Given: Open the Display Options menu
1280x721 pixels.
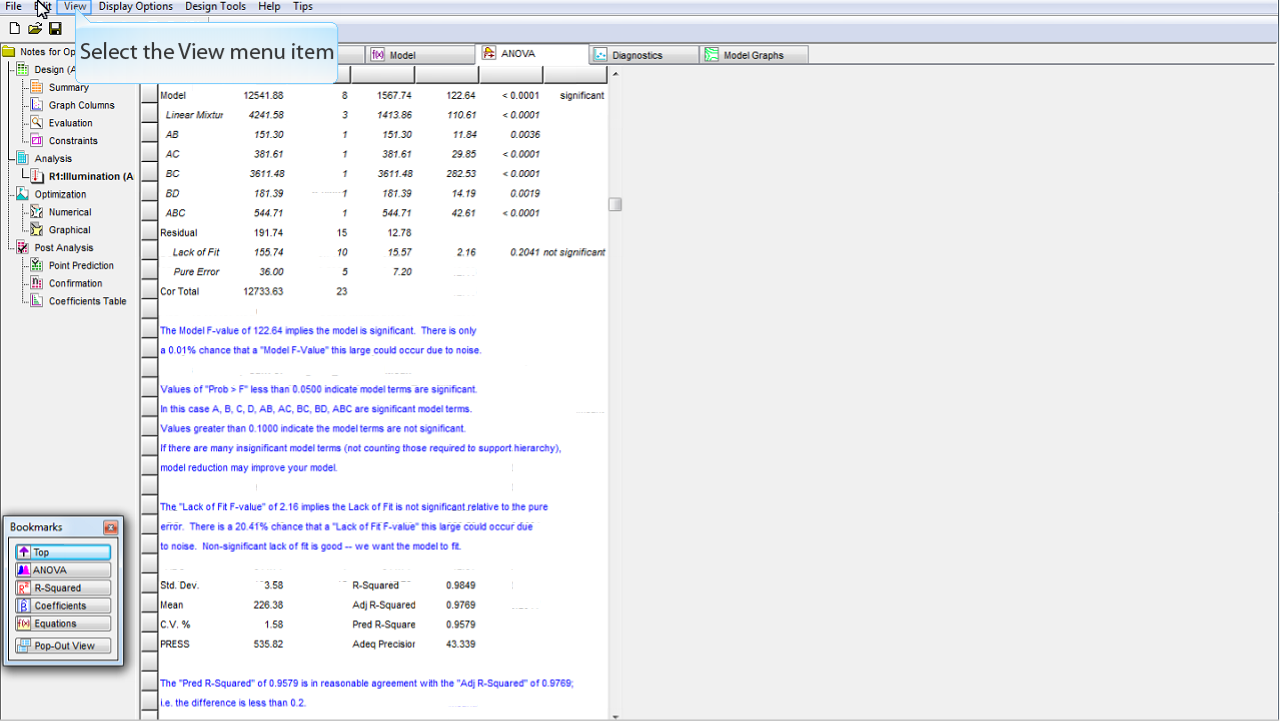Looking at the screenshot, I should pyautogui.click(x=135, y=7).
